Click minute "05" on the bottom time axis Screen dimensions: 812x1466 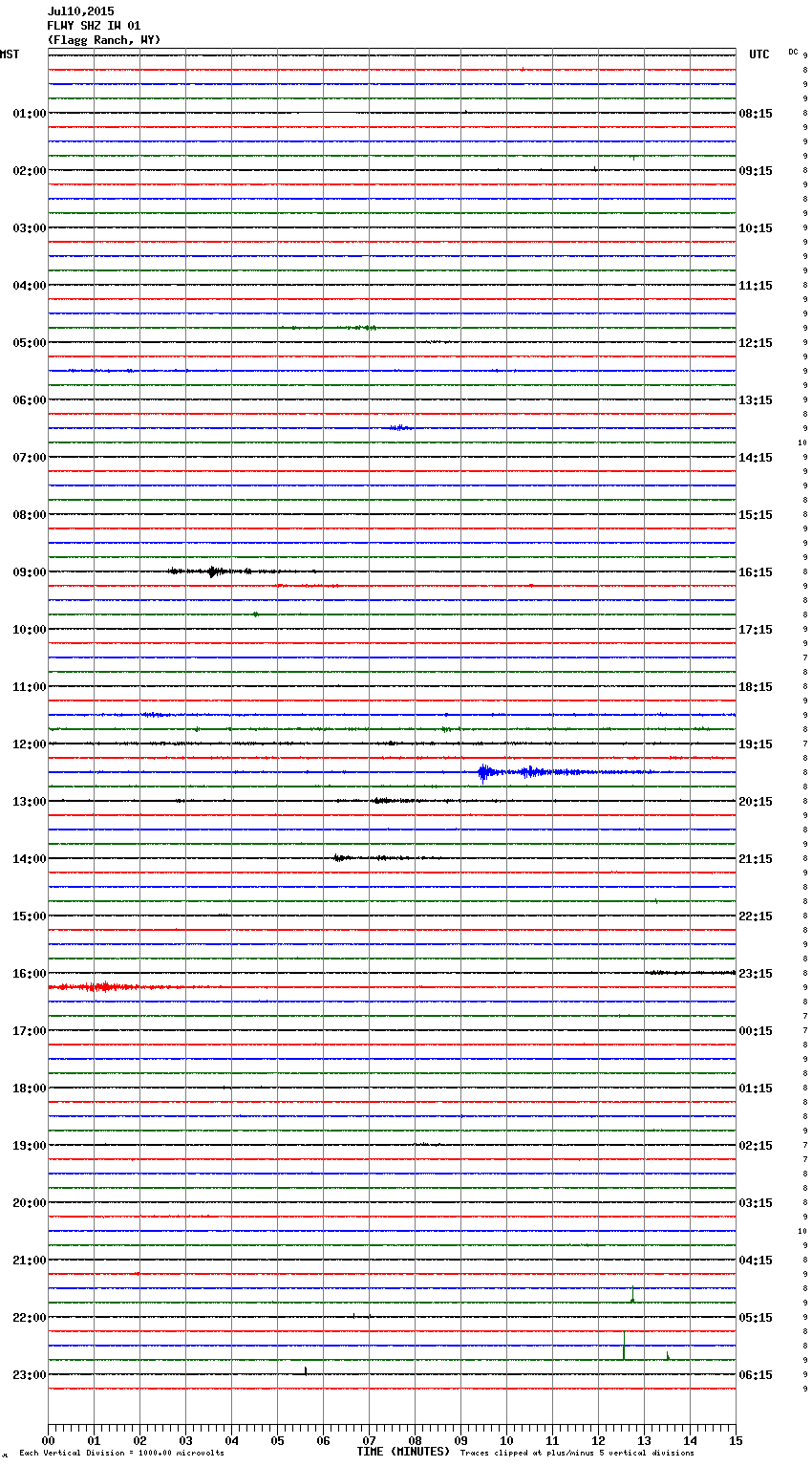tap(277, 1440)
